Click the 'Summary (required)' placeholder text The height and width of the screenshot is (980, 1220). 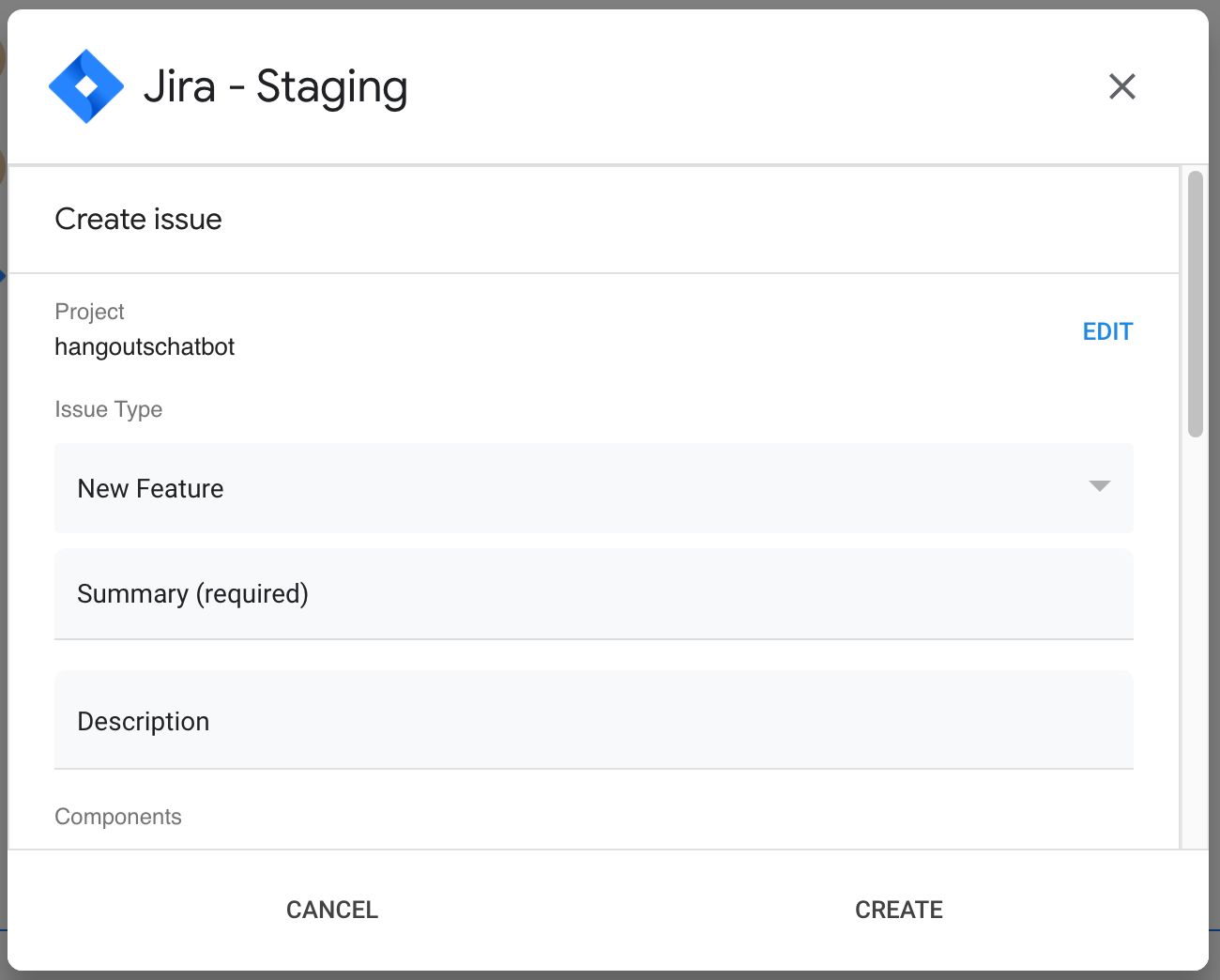[x=192, y=594]
